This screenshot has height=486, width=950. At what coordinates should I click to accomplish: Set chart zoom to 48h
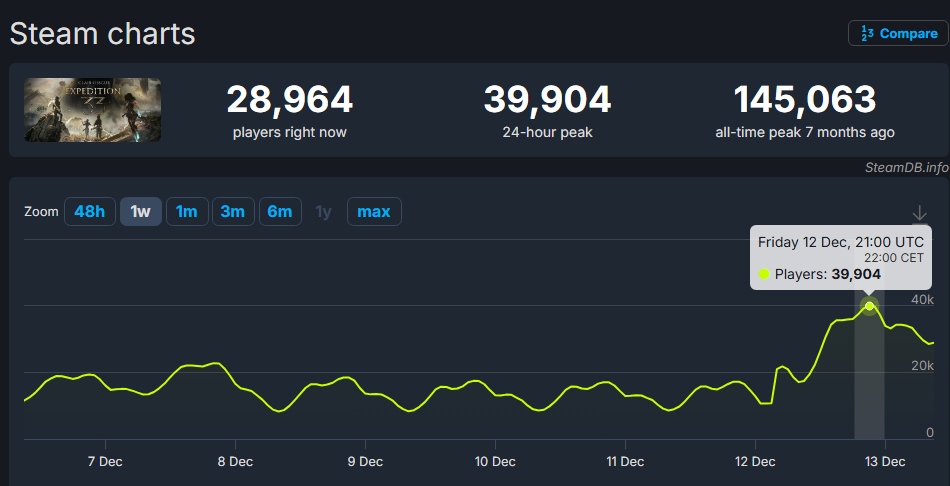[x=89, y=212]
